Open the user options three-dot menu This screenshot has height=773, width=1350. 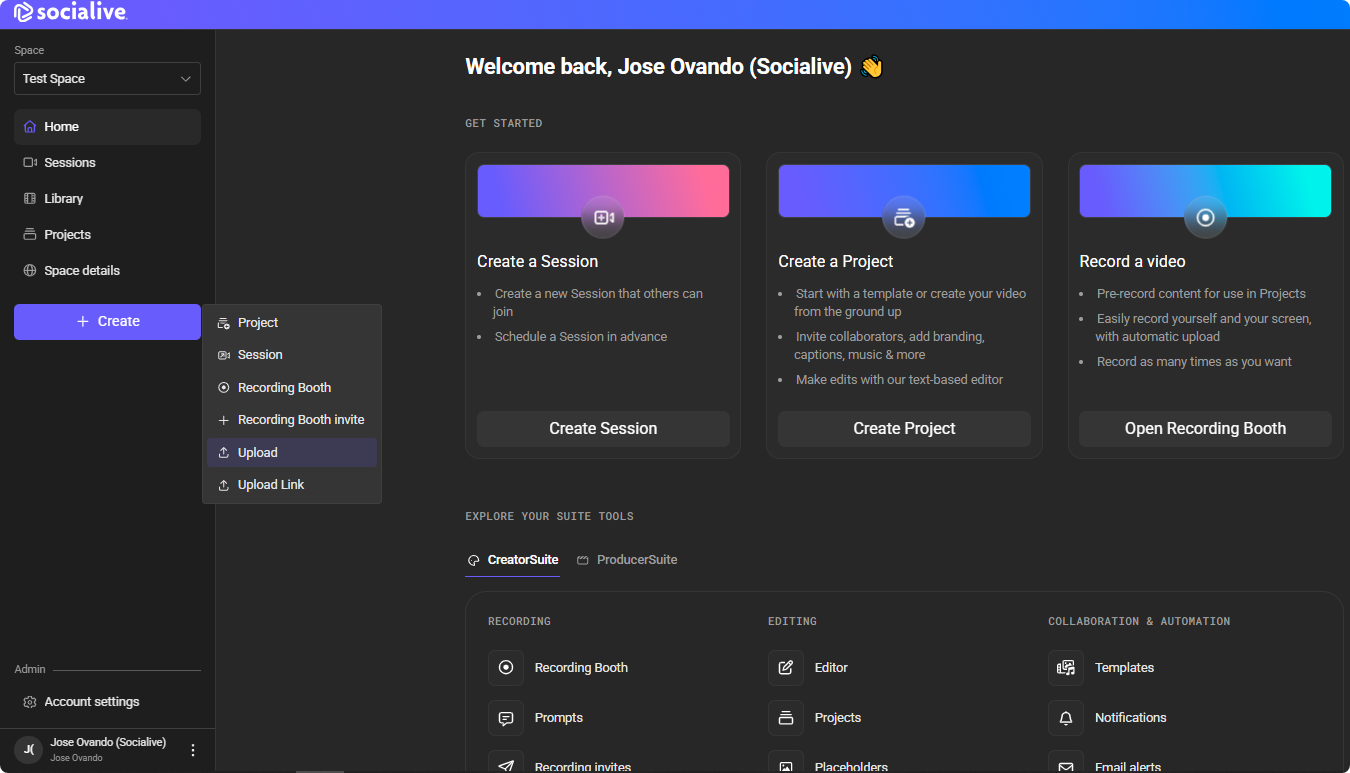(193, 750)
